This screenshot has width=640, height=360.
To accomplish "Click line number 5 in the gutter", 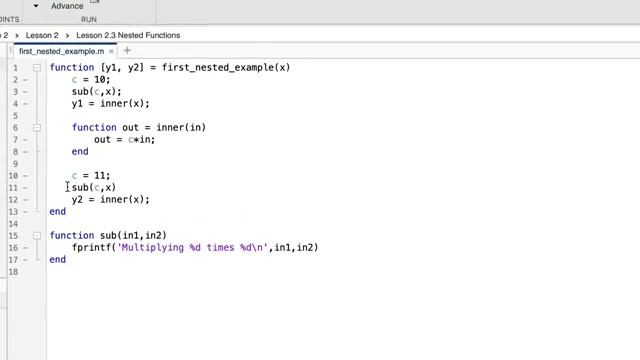I will tap(15, 116).
